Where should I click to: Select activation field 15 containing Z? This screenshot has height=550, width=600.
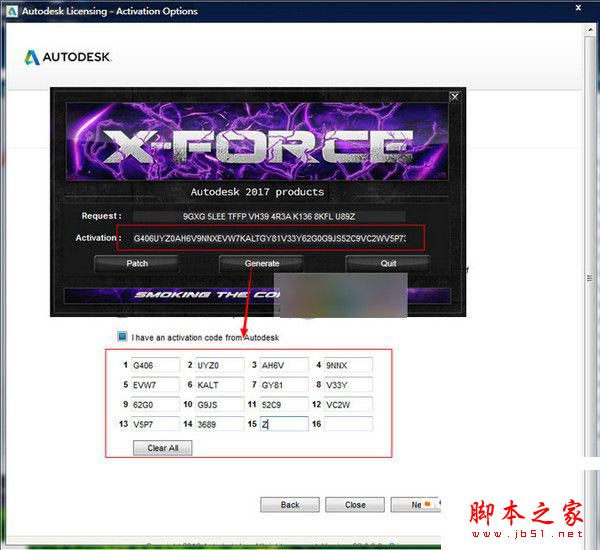(283, 424)
